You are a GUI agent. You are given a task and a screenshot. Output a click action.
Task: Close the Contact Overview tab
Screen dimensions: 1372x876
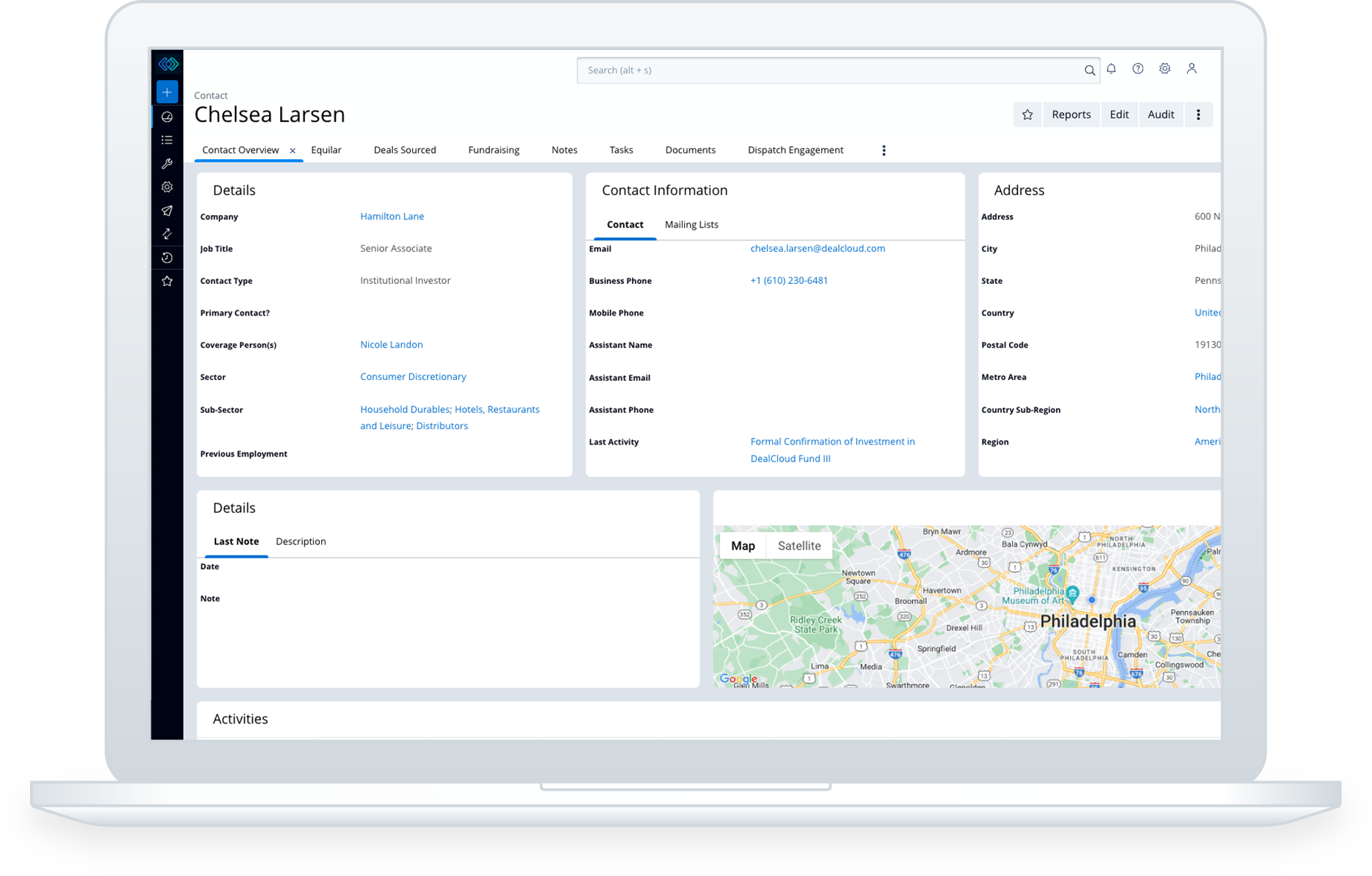point(293,150)
